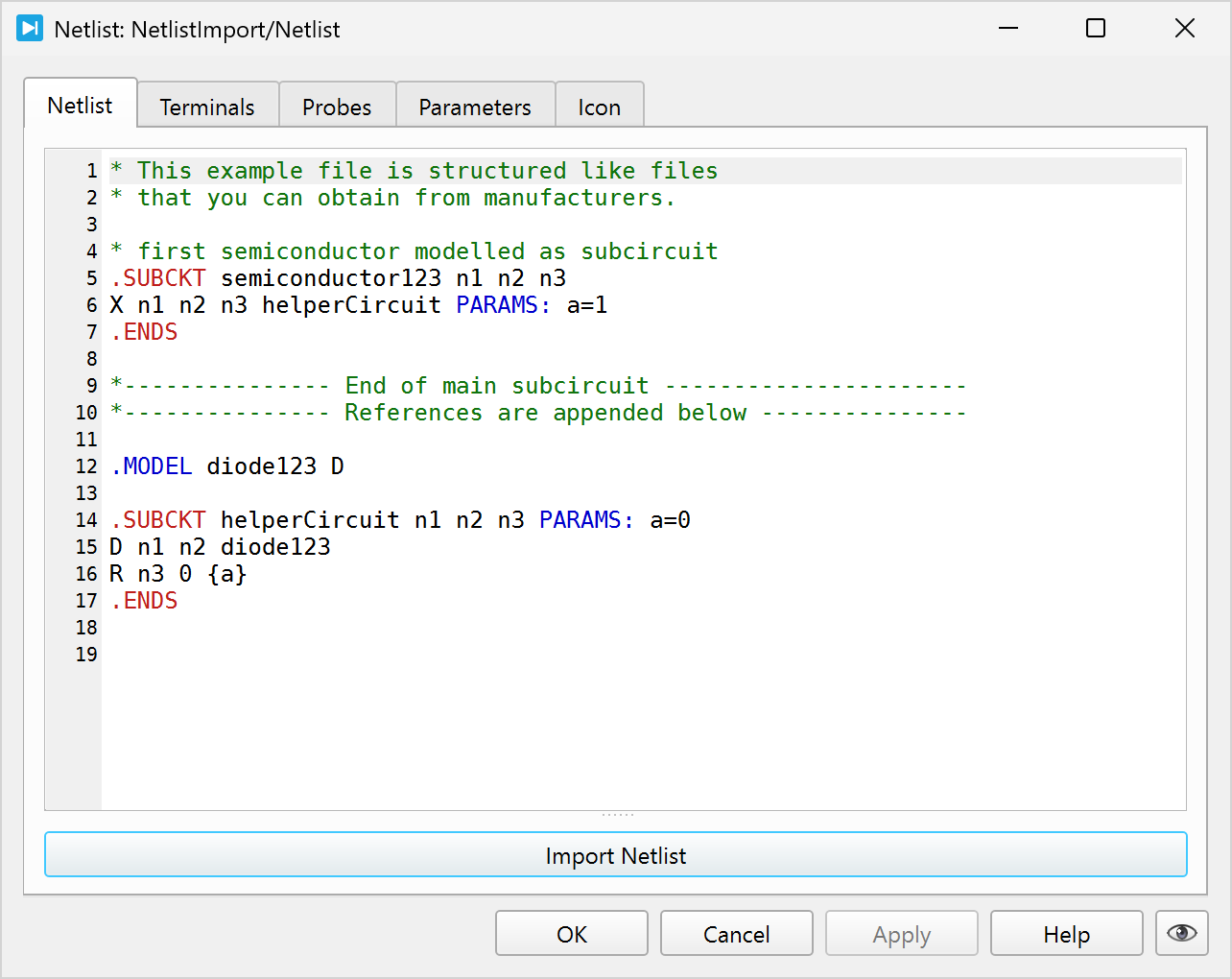Click line number 14 in the gutter
The height and width of the screenshot is (979, 1232).
[86, 520]
